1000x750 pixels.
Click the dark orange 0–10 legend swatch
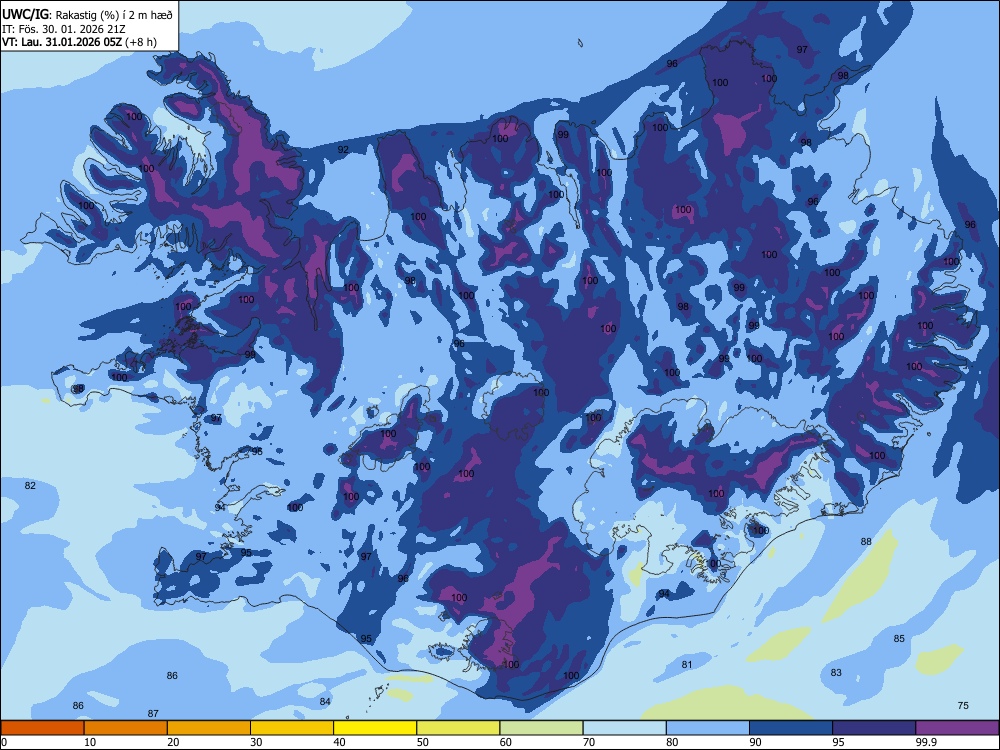pyautogui.click(x=42, y=728)
